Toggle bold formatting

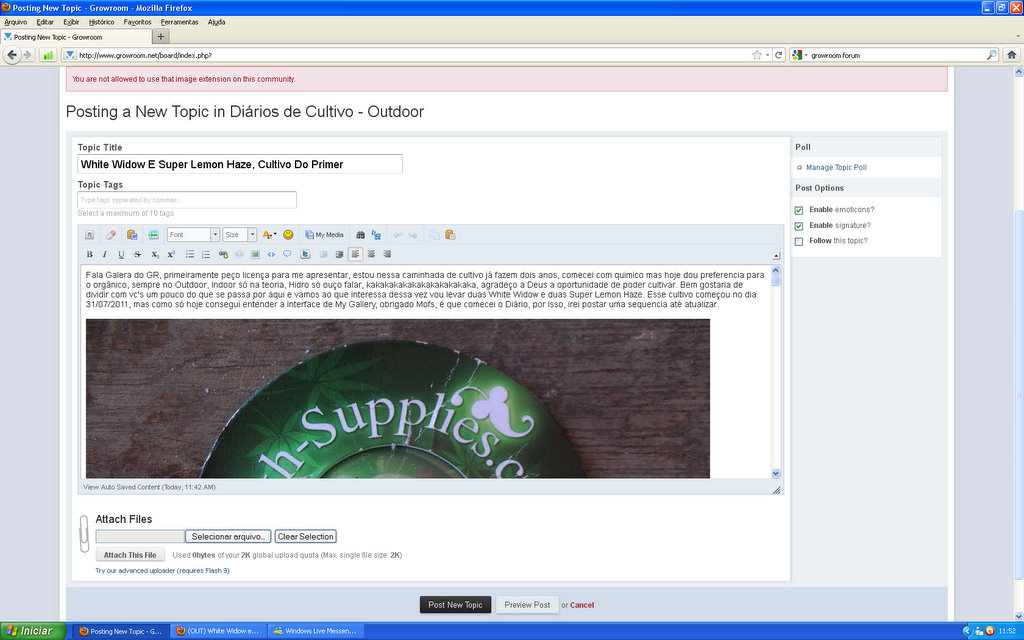point(89,254)
